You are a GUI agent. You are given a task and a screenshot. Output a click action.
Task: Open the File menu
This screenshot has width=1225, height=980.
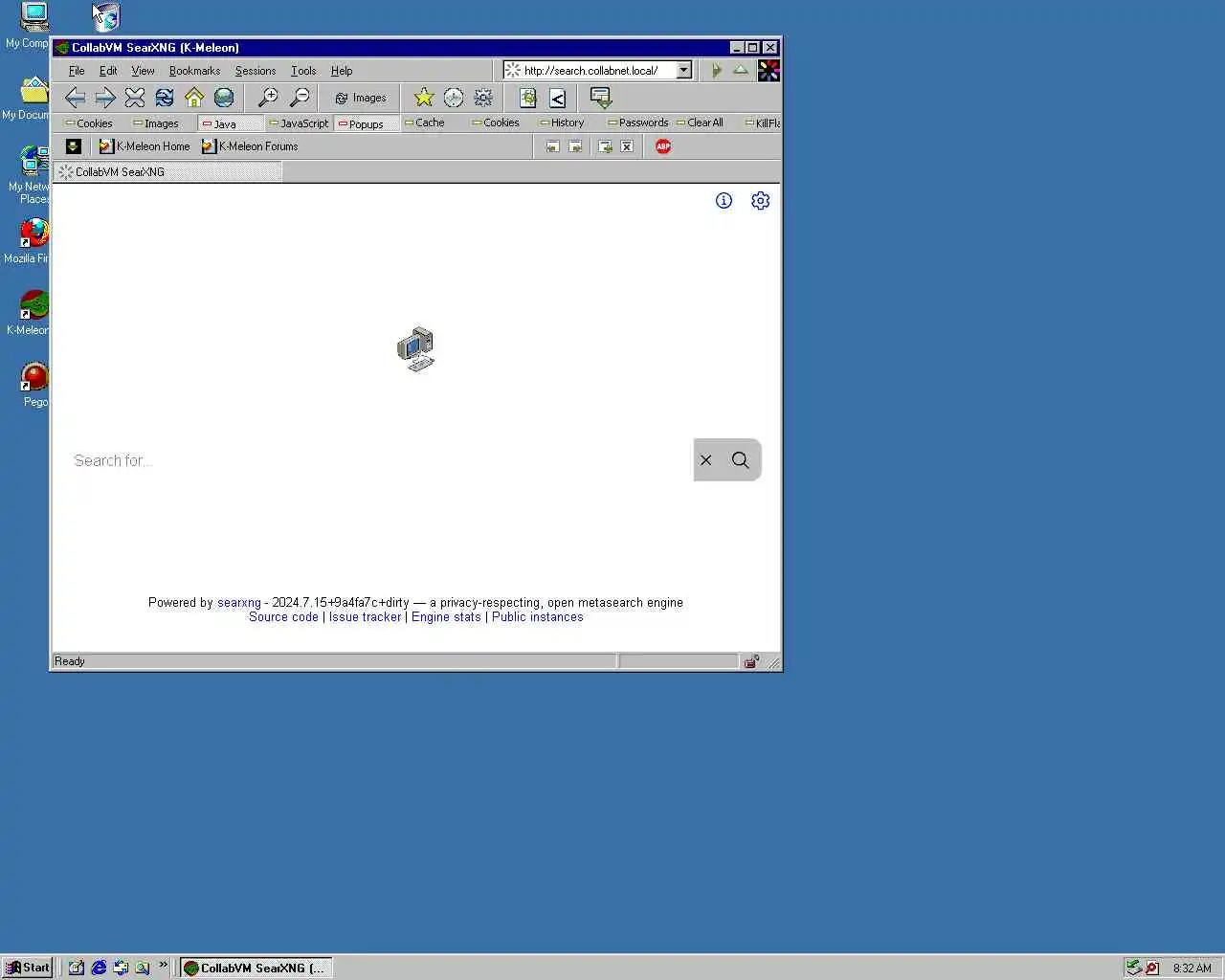pyautogui.click(x=77, y=71)
